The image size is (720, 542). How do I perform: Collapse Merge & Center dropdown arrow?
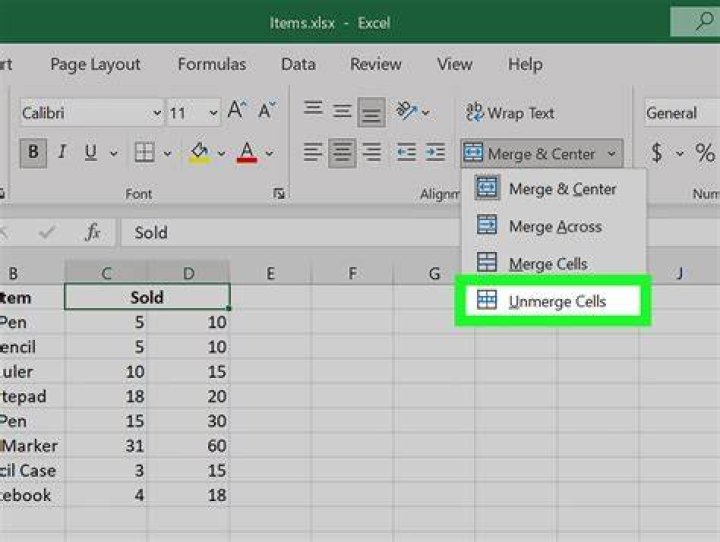pos(612,153)
